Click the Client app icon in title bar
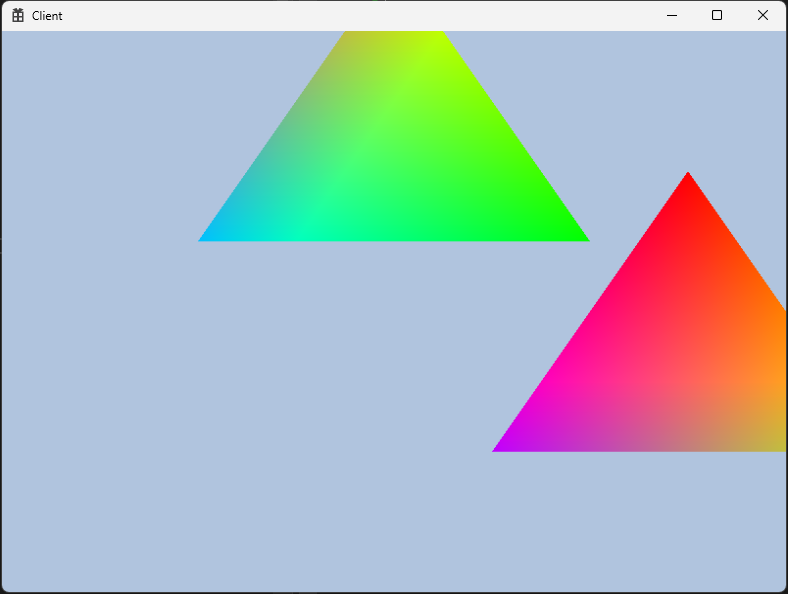The width and height of the screenshot is (788, 594). click(x=18, y=16)
